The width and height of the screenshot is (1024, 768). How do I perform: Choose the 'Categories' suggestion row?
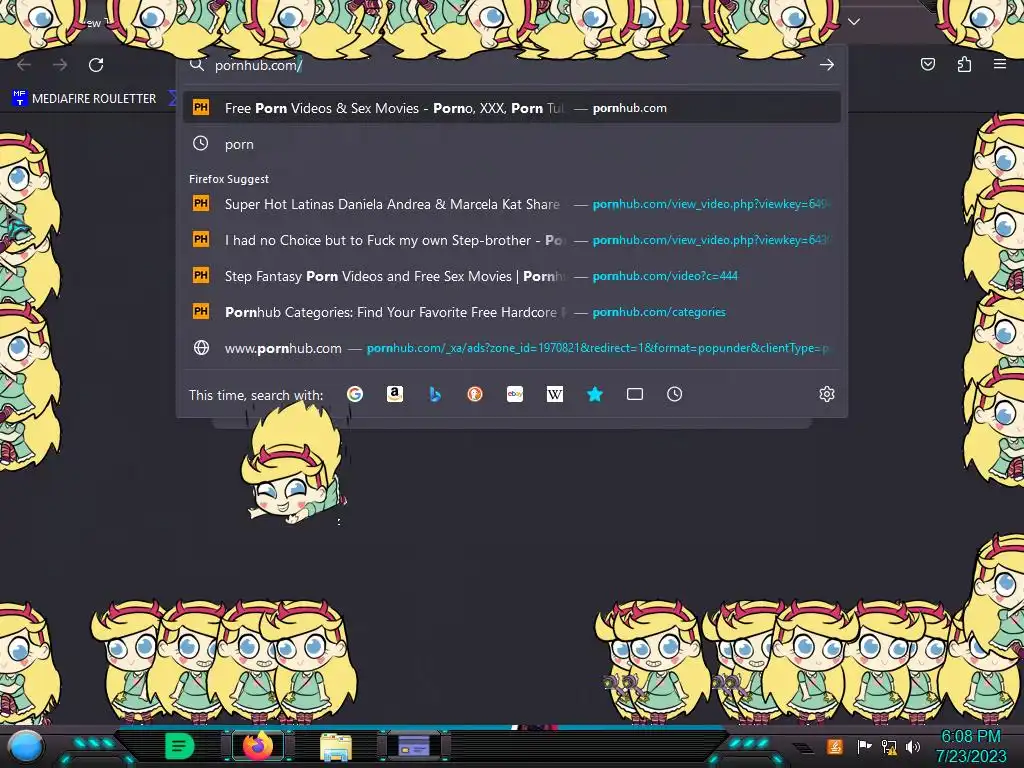(511, 312)
